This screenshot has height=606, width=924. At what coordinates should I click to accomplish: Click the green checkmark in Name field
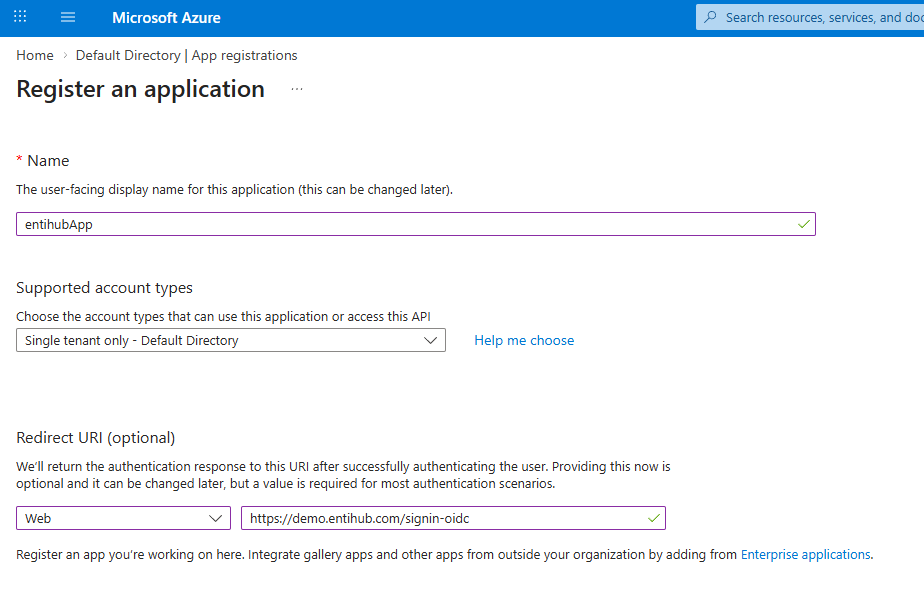[x=803, y=224]
